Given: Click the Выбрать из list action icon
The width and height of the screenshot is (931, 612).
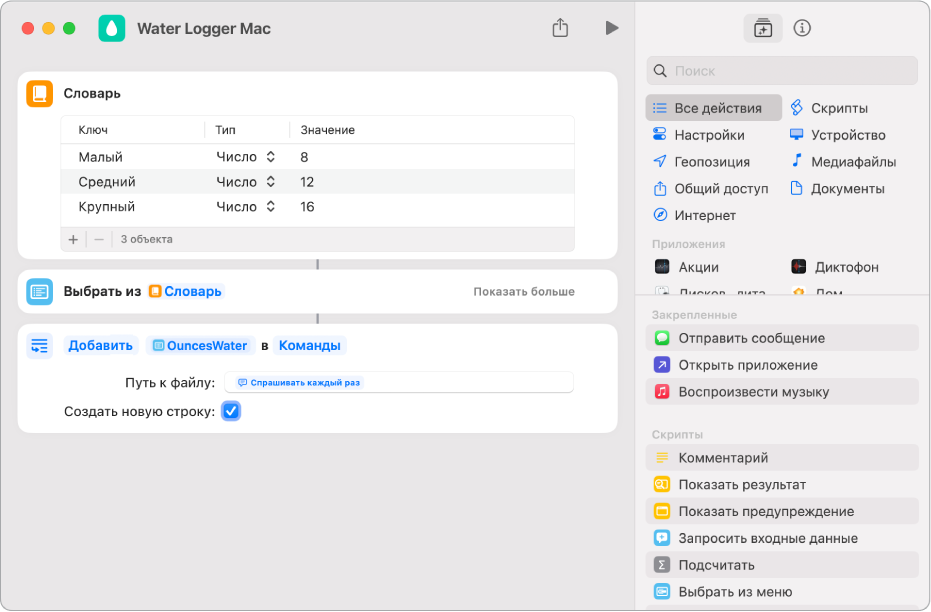Looking at the screenshot, I should (x=40, y=291).
